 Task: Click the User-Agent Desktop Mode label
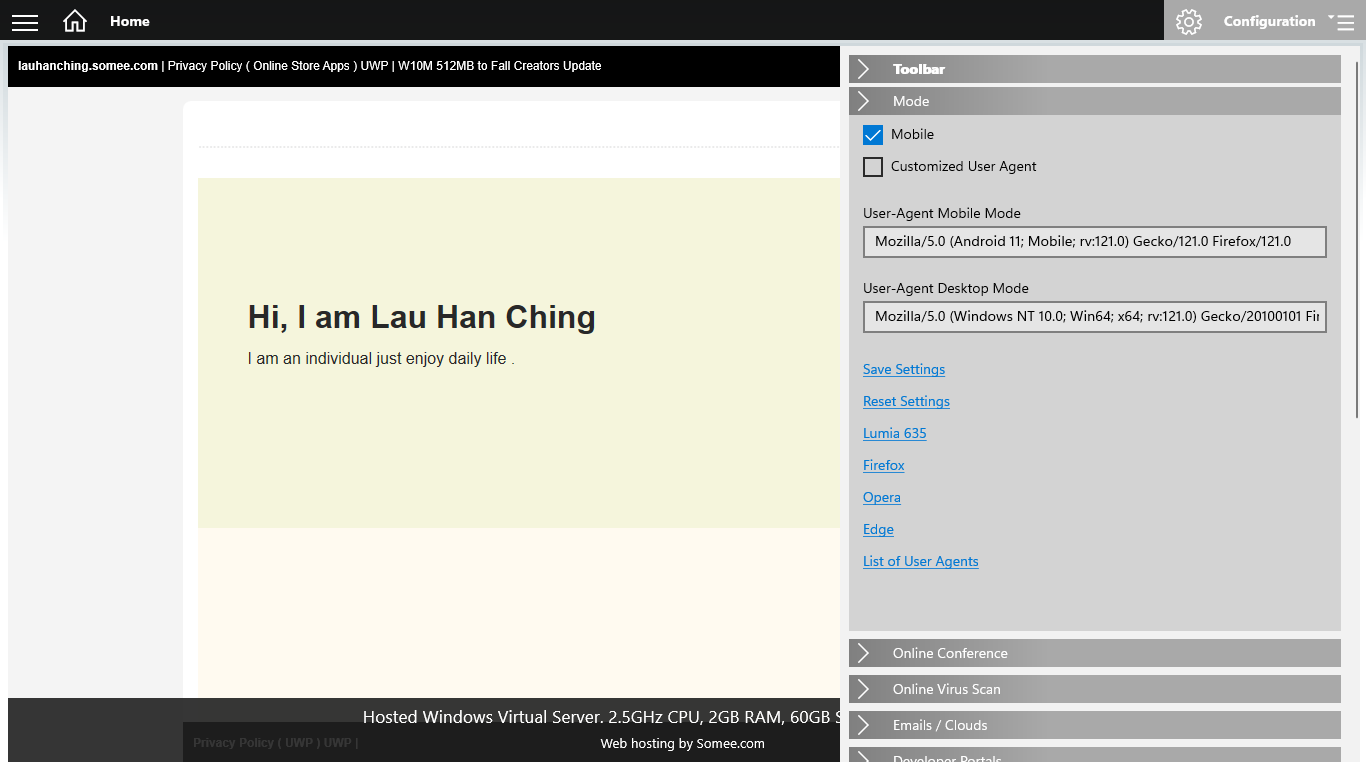click(946, 288)
